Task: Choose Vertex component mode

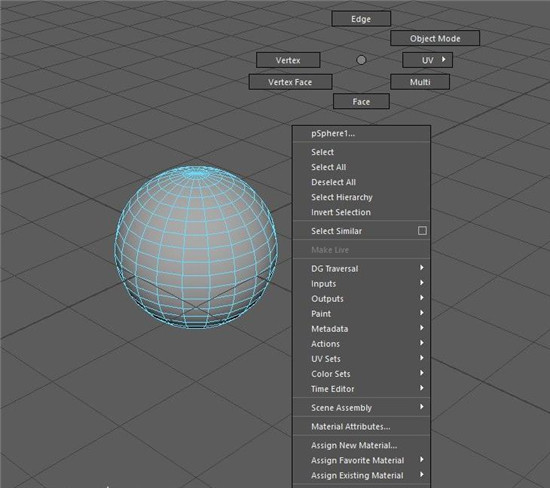Action: (x=288, y=60)
